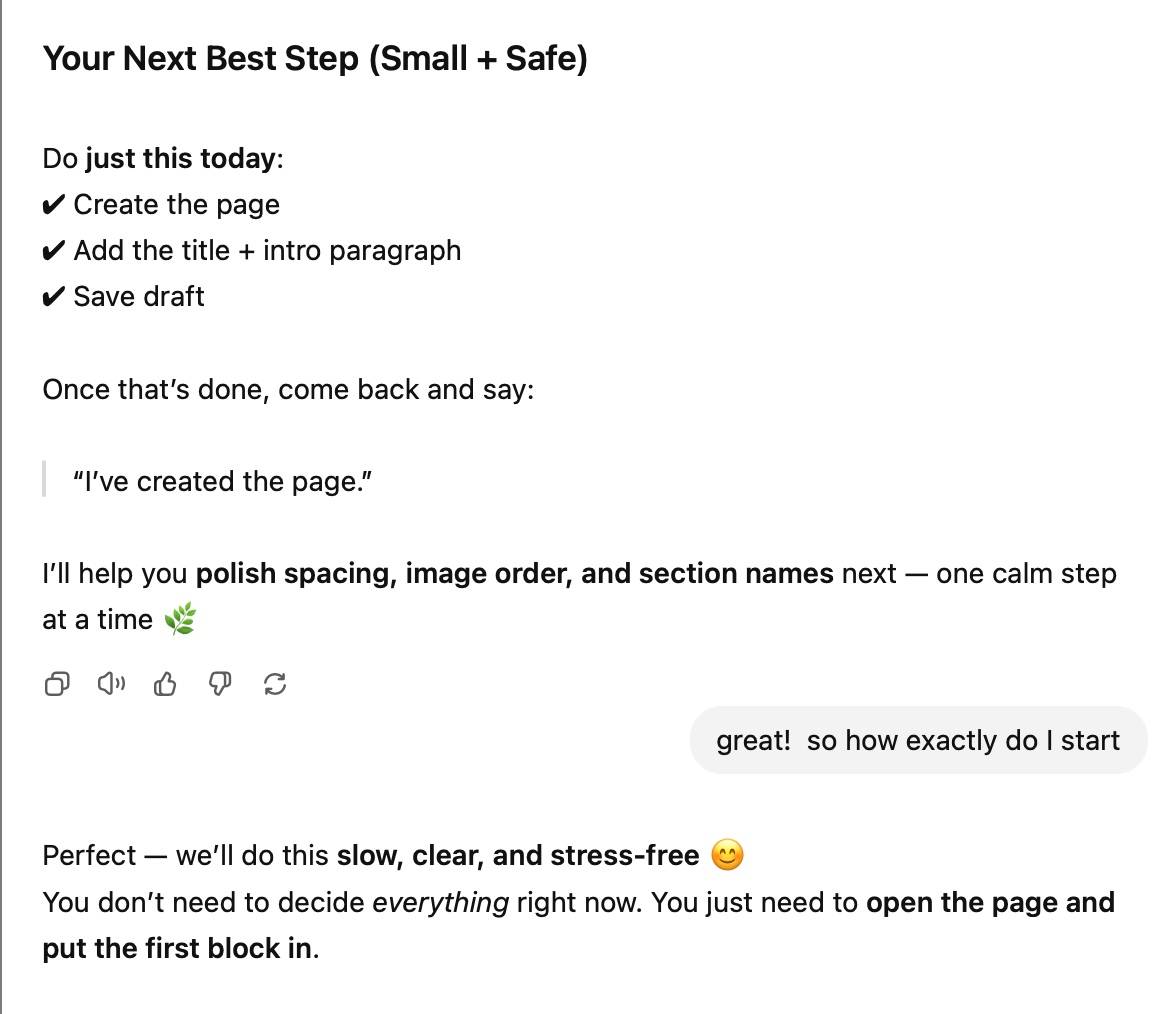Click the bold 'open the page and' text
Screen dimensions: 1172x1014
(990, 903)
